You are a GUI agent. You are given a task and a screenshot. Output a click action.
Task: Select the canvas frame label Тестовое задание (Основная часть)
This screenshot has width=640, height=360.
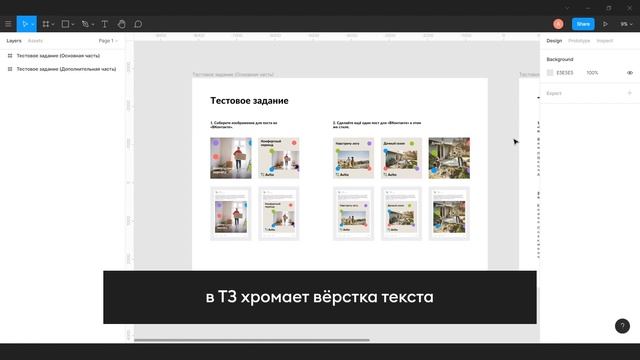click(233, 75)
